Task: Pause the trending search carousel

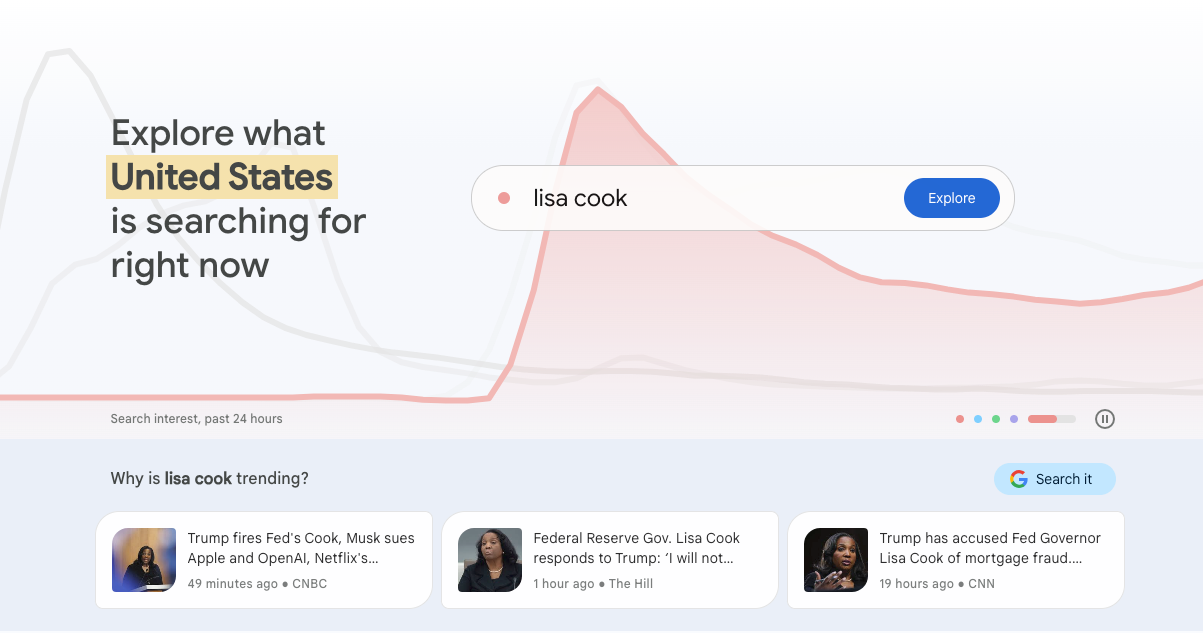Action: [x=1104, y=419]
